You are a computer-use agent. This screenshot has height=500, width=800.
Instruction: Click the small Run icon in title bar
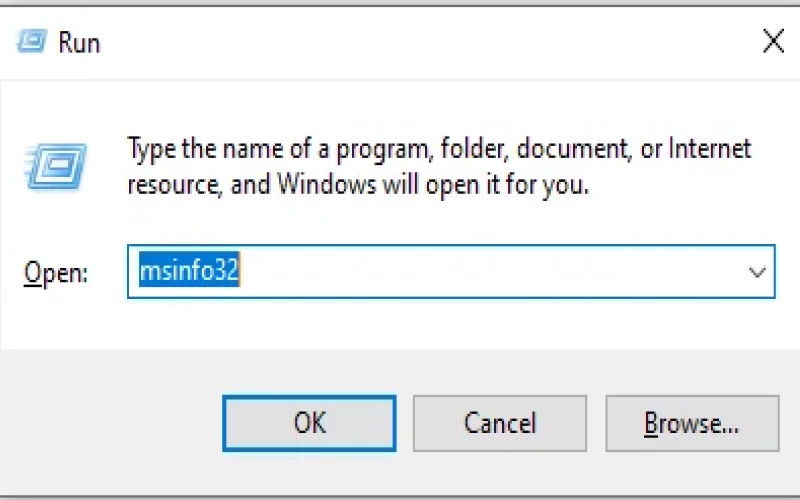click(x=30, y=42)
